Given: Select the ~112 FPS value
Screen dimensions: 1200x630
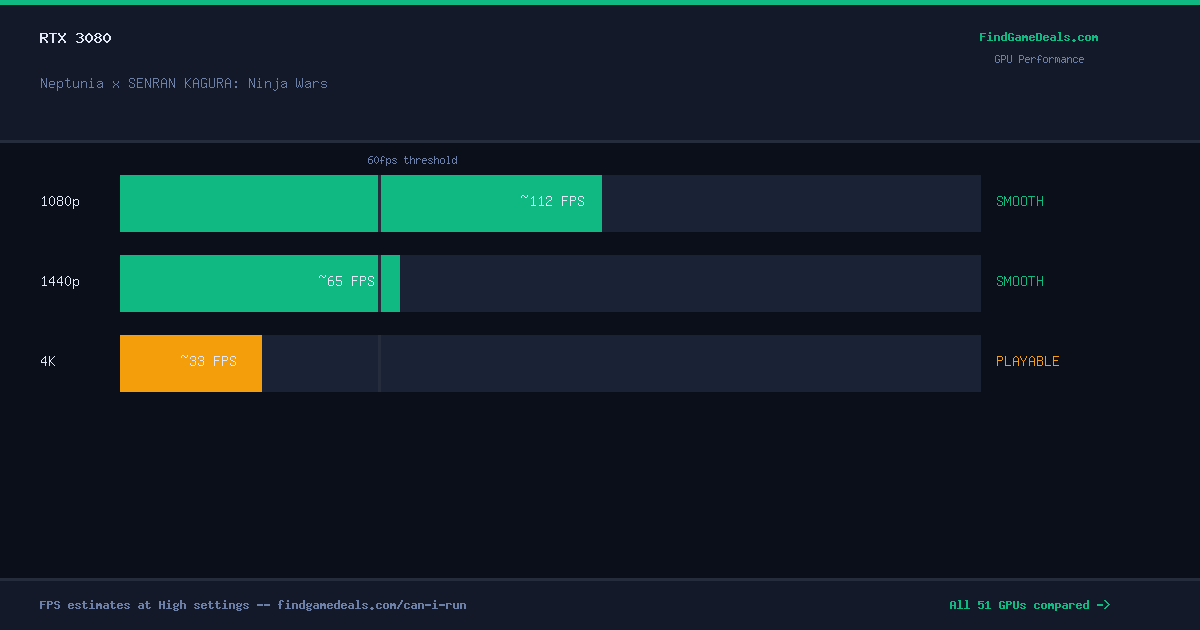Looking at the screenshot, I should [x=552, y=201].
